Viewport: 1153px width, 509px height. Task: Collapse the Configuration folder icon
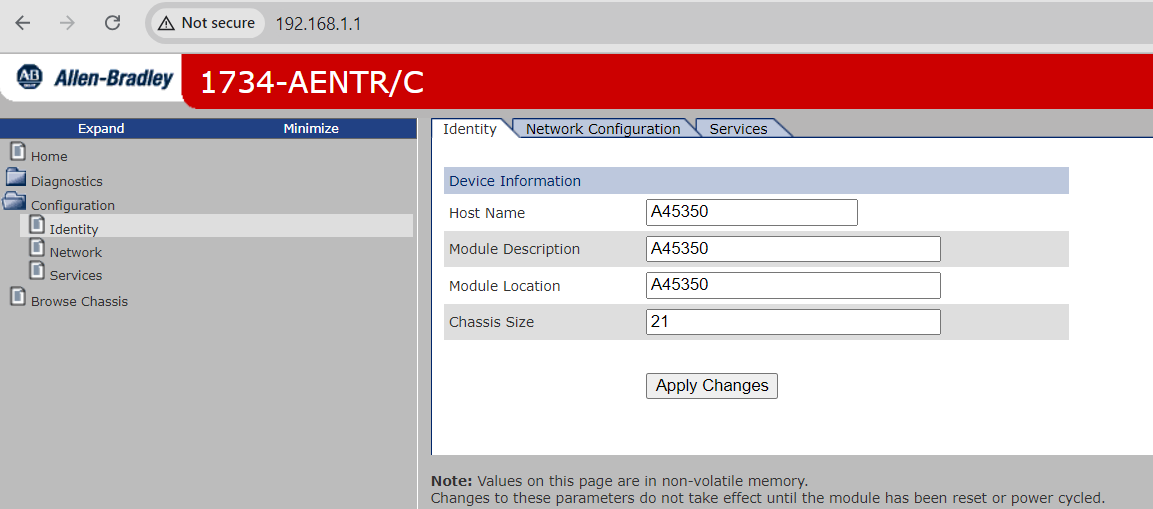click(x=15, y=202)
